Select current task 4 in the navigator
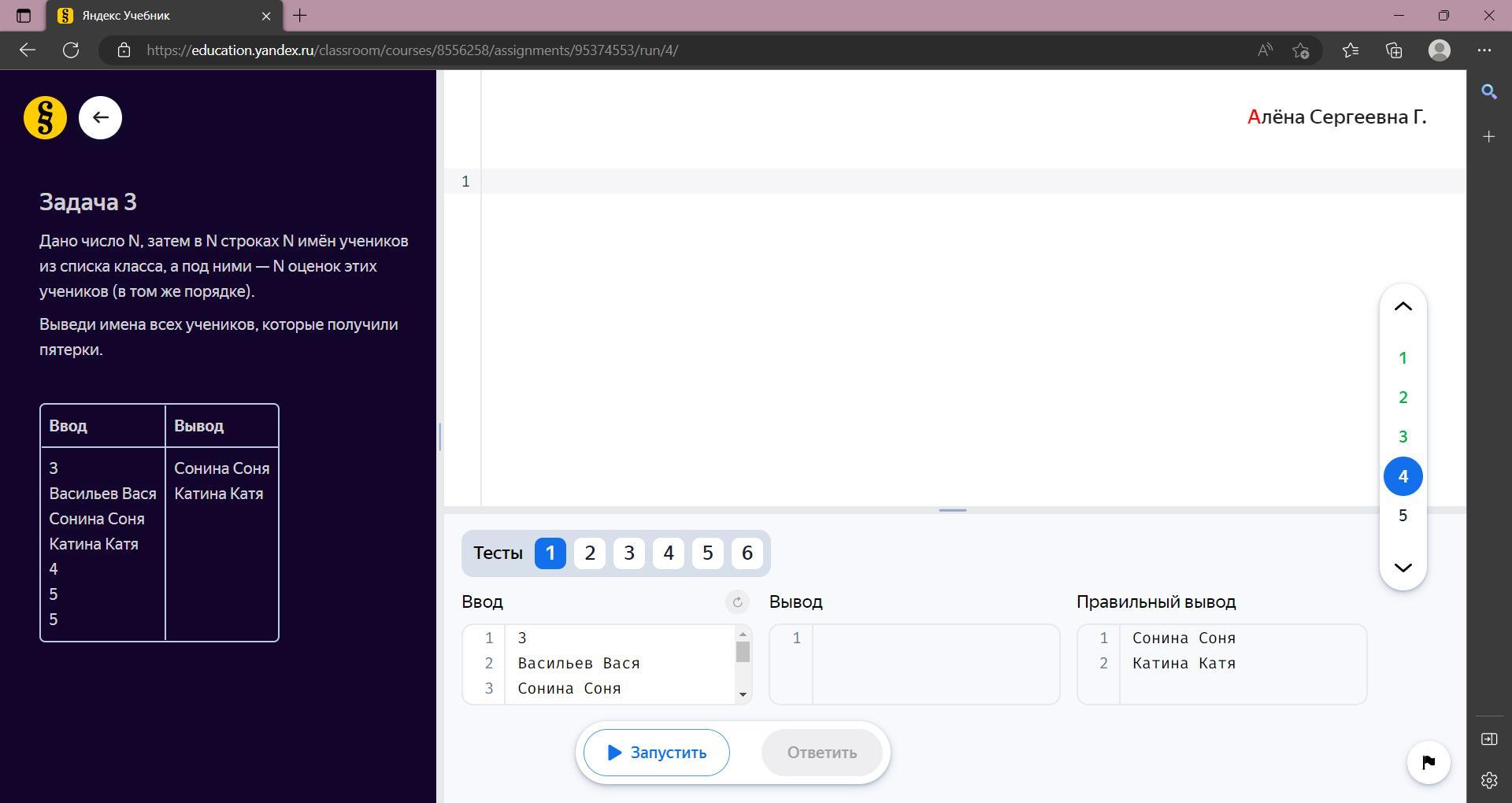This screenshot has height=803, width=1512. 1403,476
